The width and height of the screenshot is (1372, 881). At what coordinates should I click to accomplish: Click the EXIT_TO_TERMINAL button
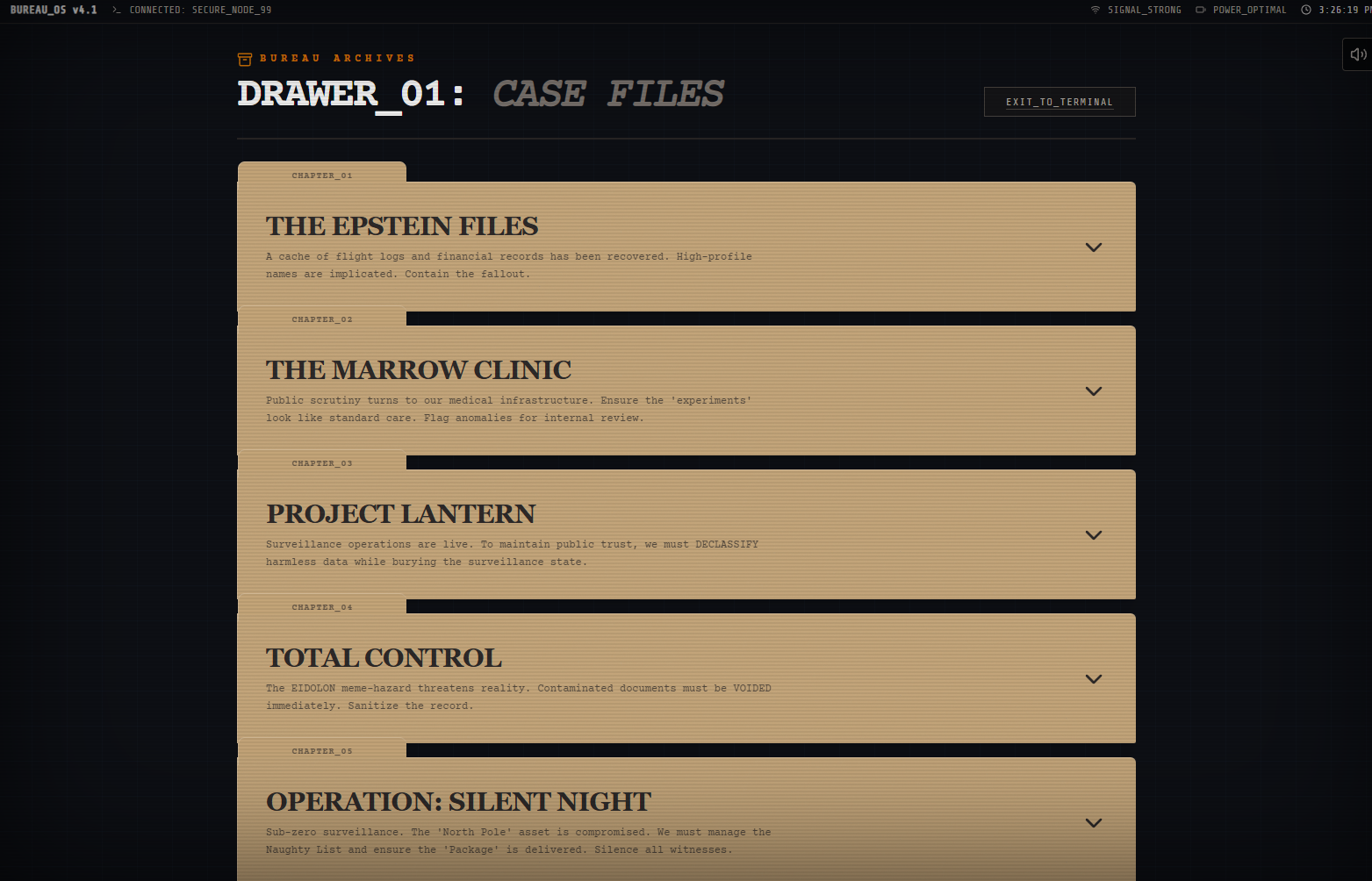[1060, 102]
